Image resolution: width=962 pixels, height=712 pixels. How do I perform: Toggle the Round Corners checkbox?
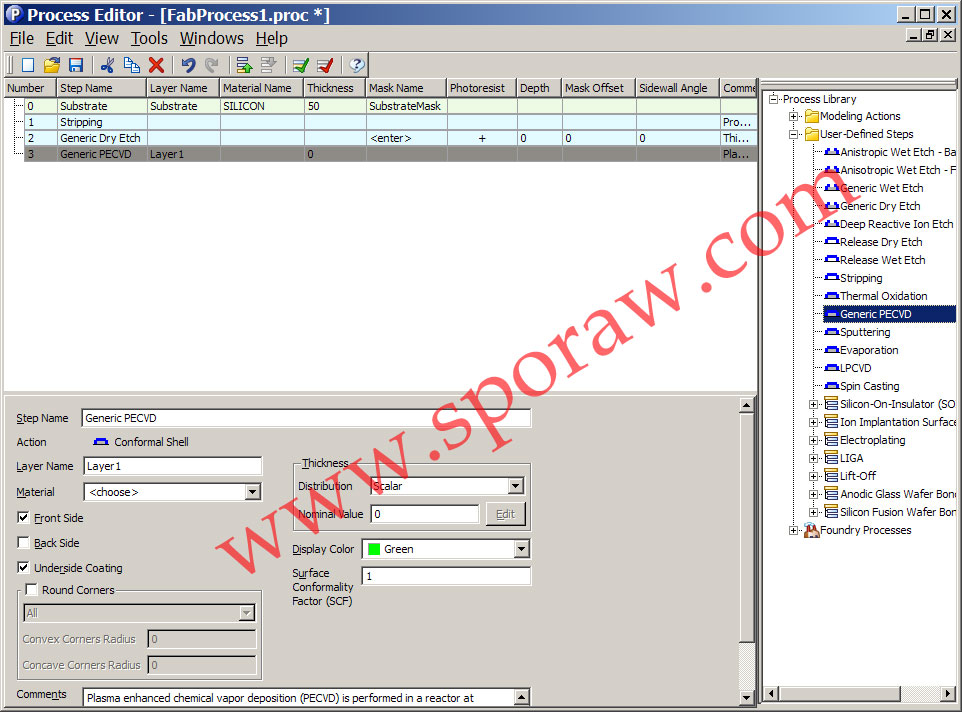coord(31,590)
